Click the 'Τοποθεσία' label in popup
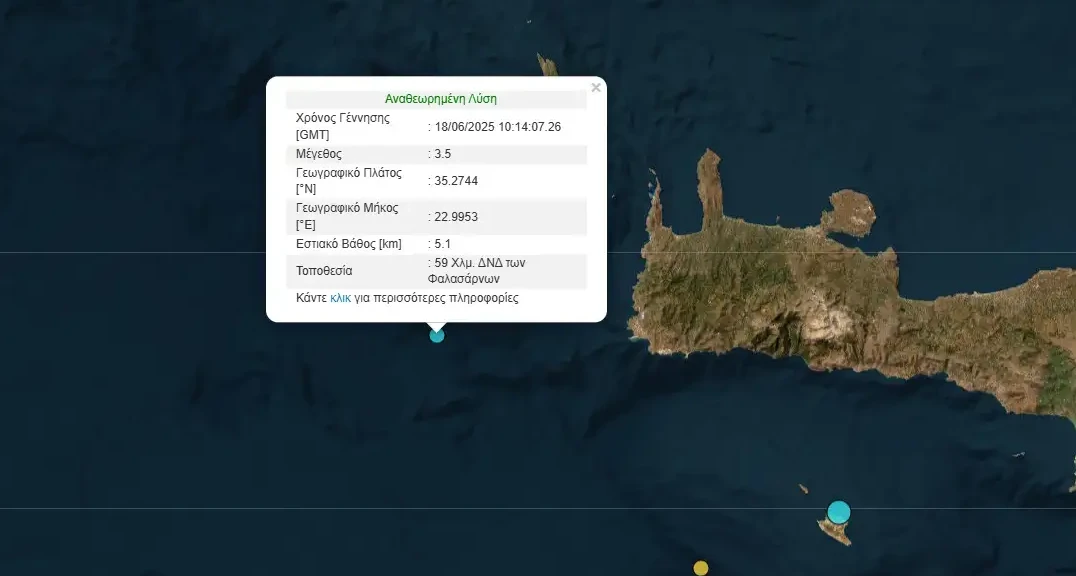 click(x=324, y=271)
